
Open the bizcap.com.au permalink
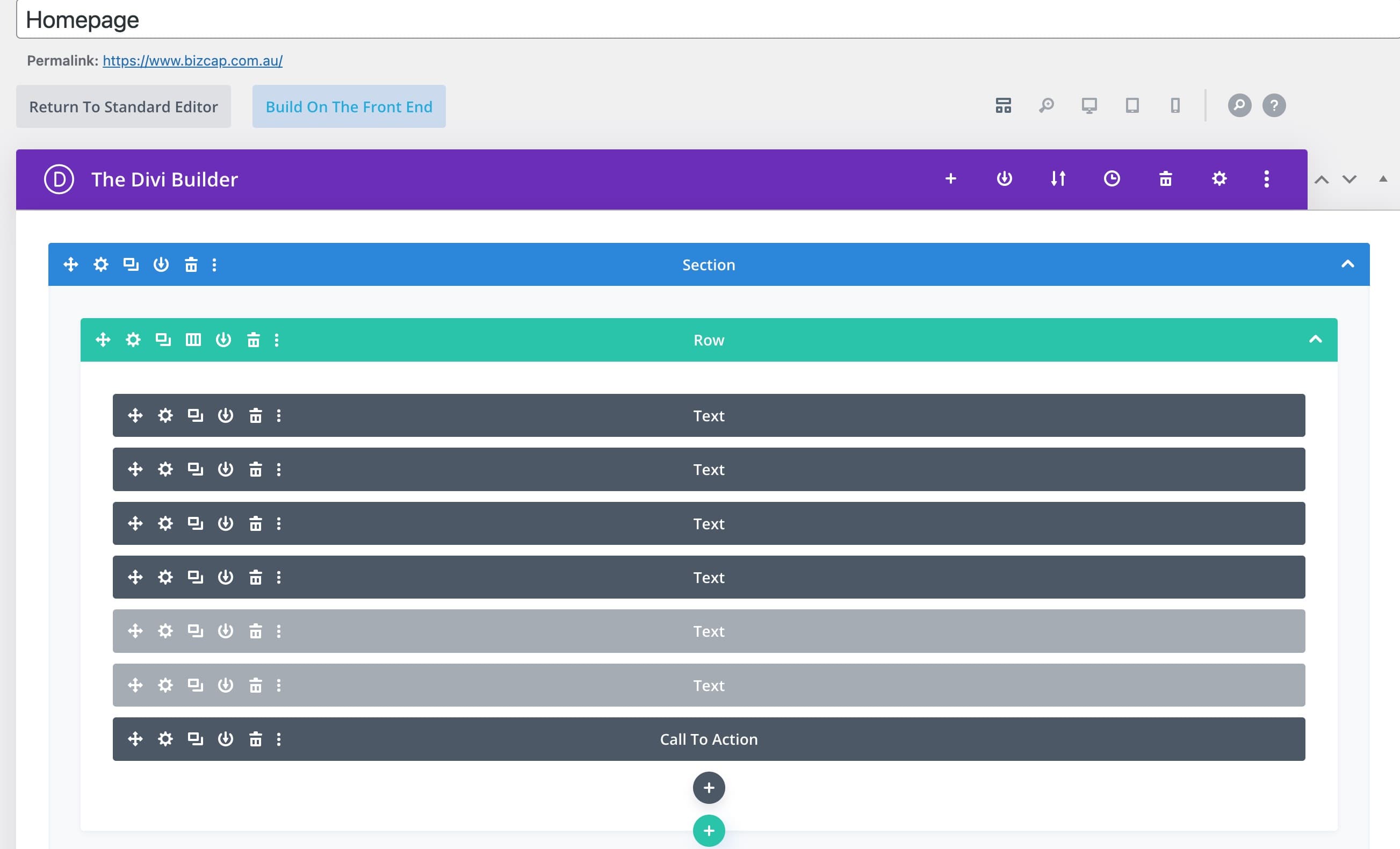click(193, 60)
